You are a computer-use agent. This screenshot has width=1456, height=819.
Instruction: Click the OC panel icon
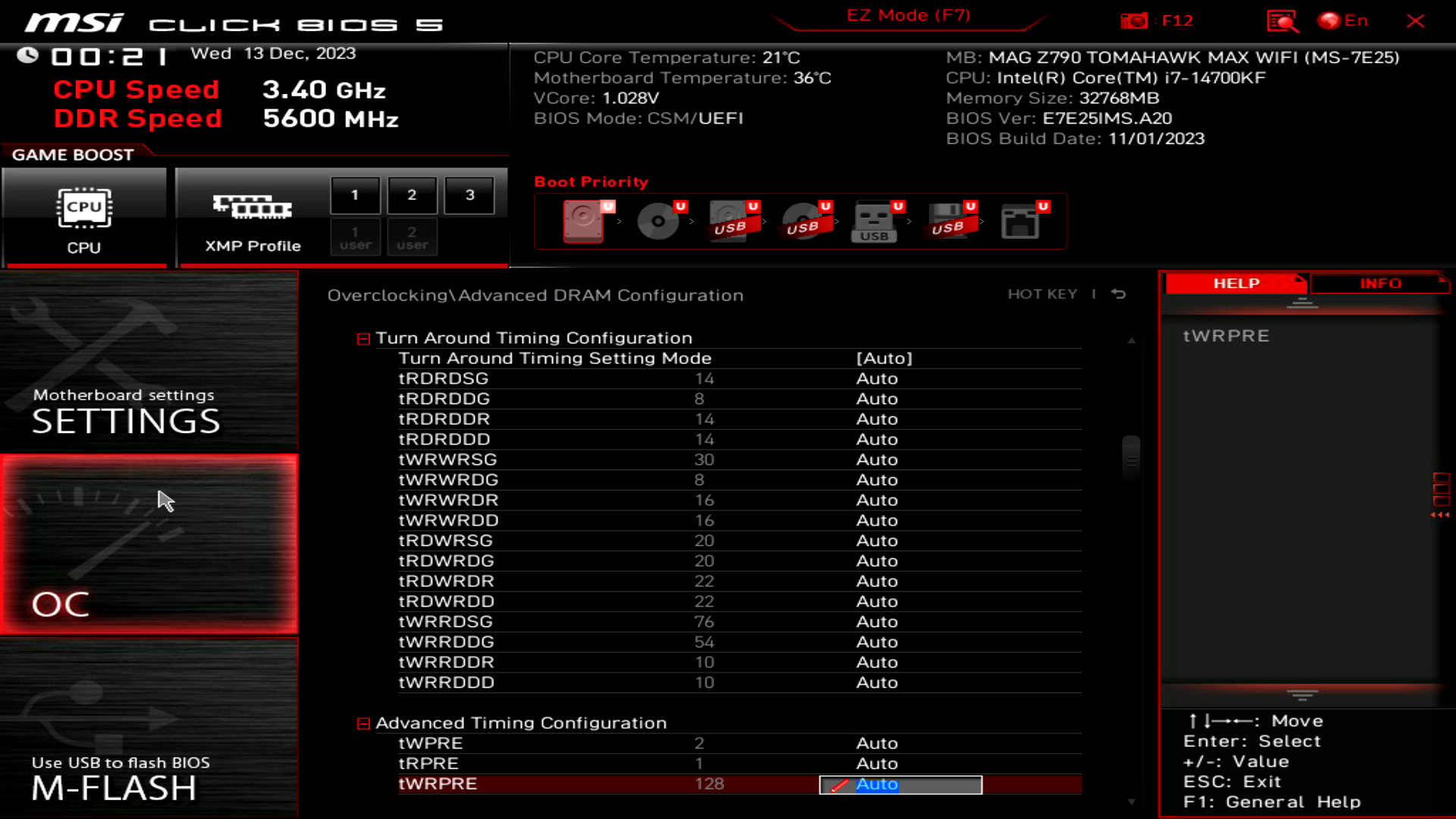pyautogui.click(x=149, y=543)
